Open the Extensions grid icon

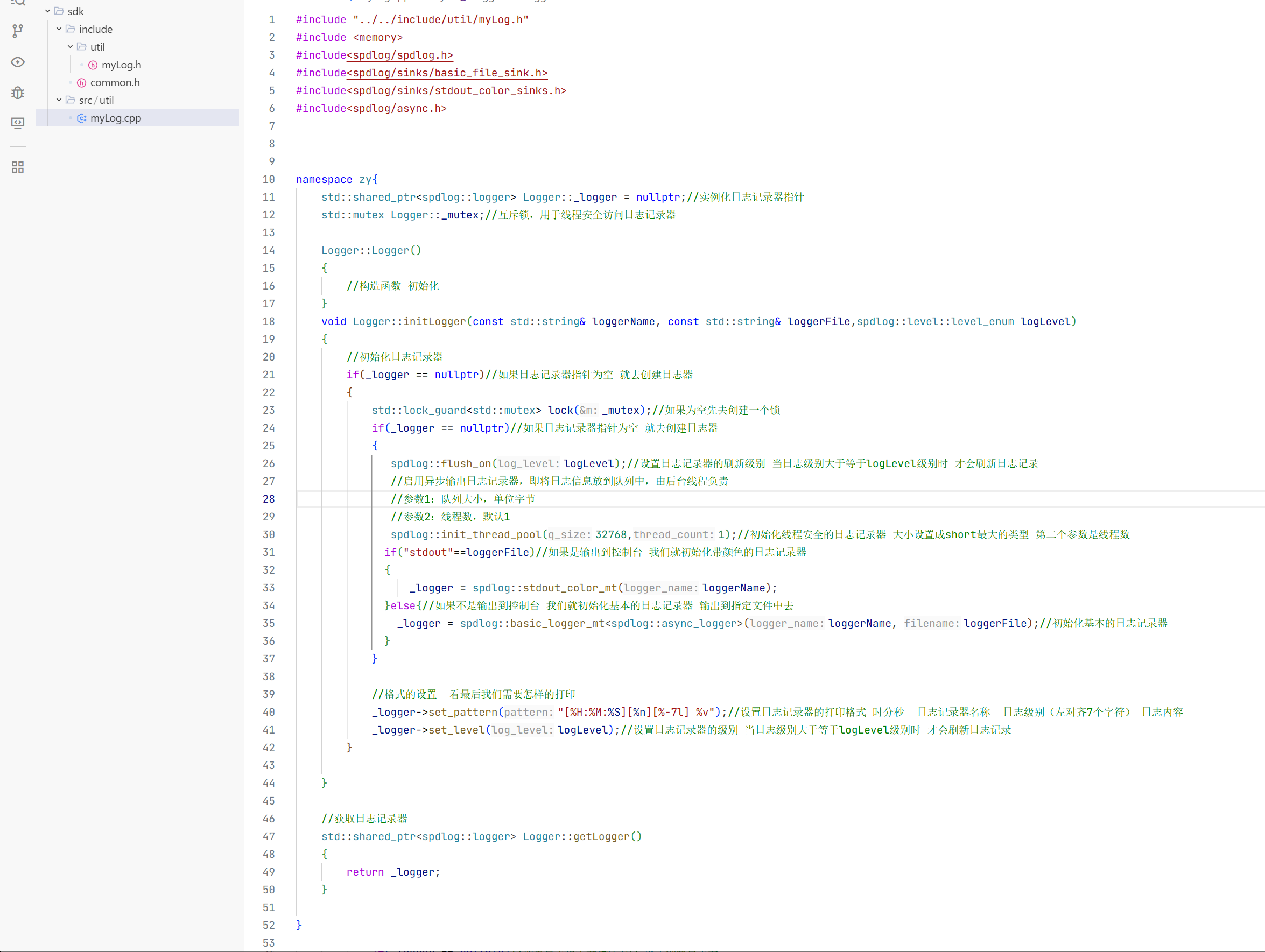tap(18, 167)
